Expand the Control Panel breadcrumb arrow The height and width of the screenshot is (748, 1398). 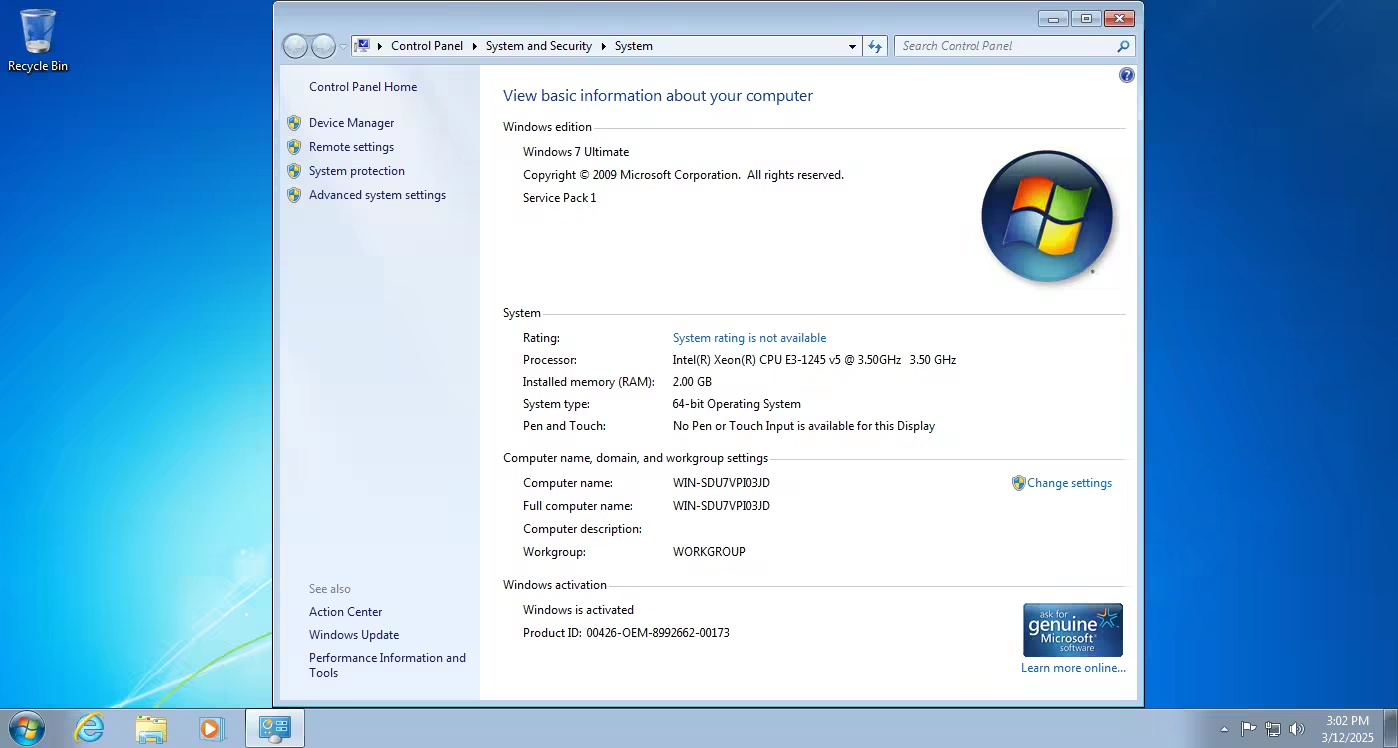pyautogui.click(x=474, y=46)
